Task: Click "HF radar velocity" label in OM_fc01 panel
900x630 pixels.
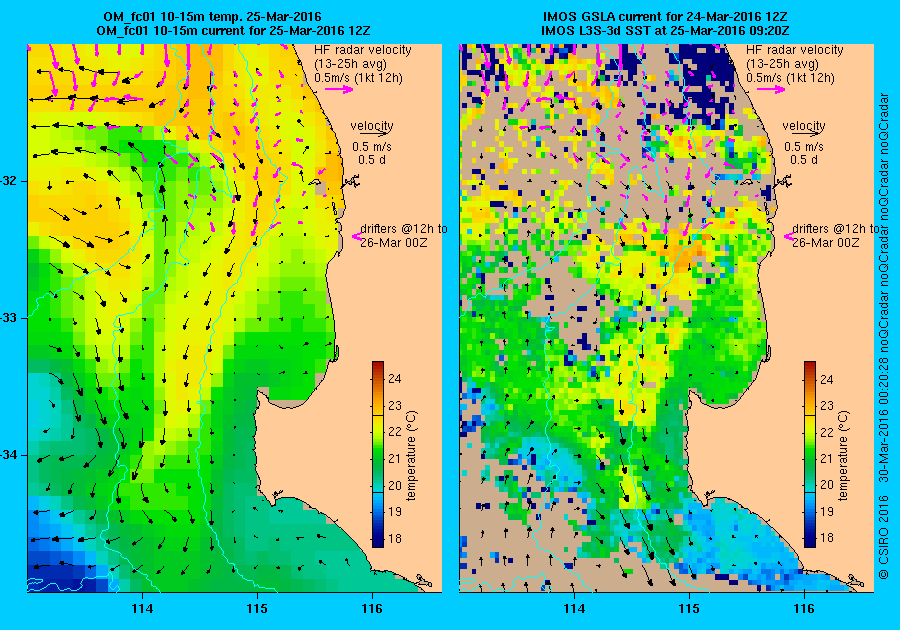Action: (x=363, y=50)
